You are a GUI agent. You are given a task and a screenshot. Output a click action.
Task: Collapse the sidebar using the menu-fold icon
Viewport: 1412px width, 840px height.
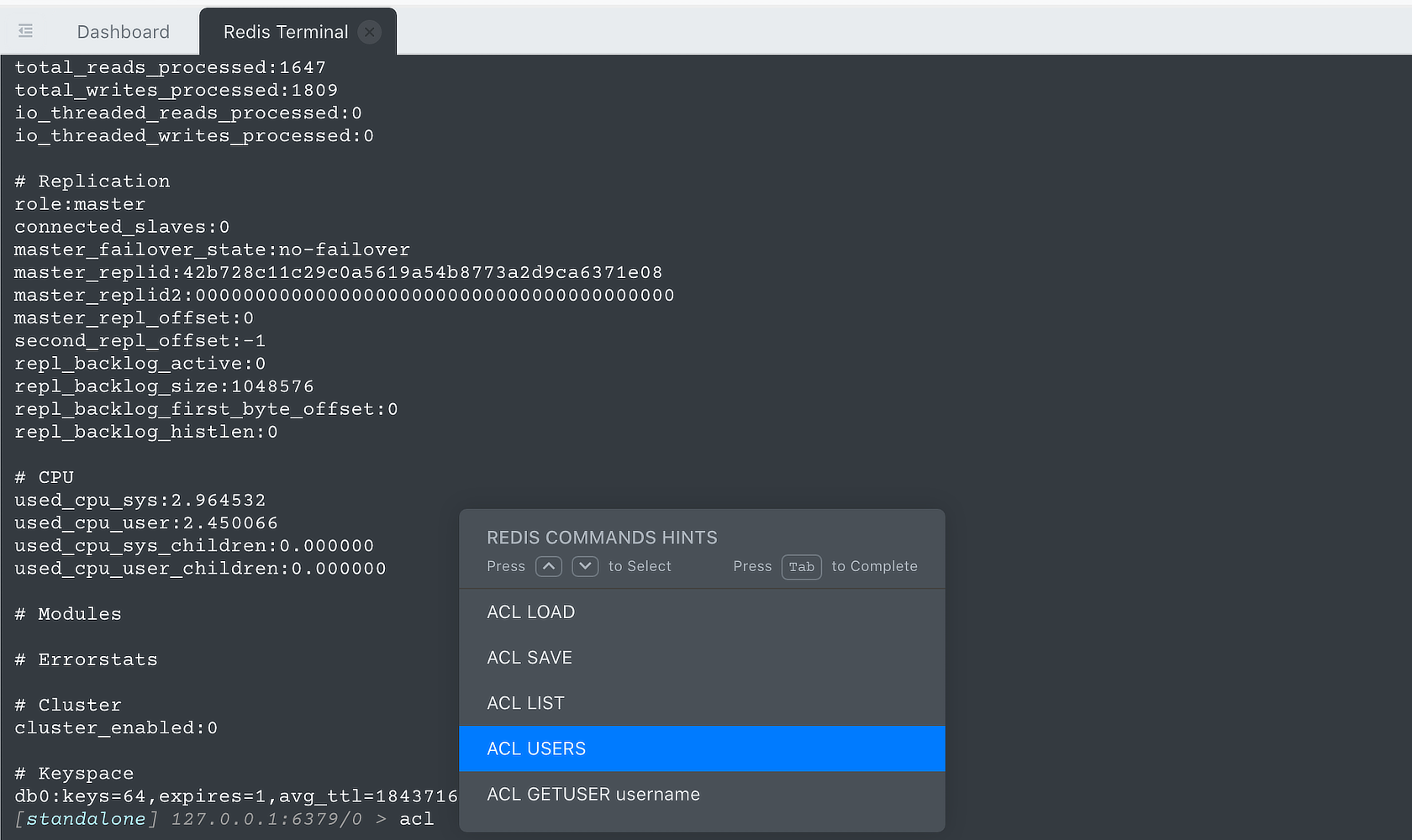point(26,31)
